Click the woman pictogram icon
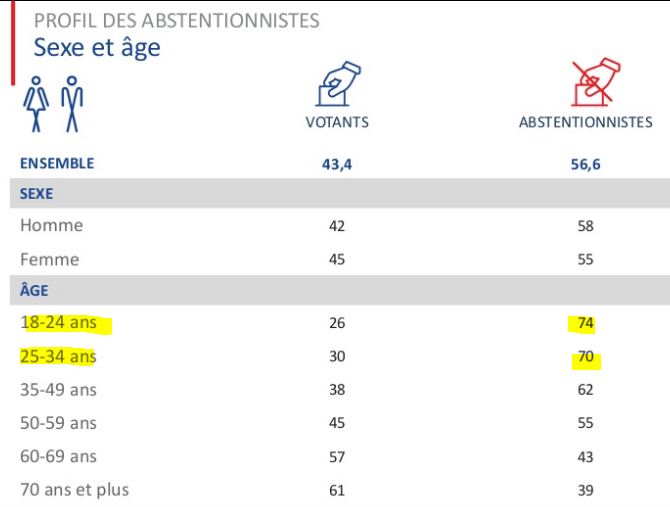670x507 pixels. 36,104
